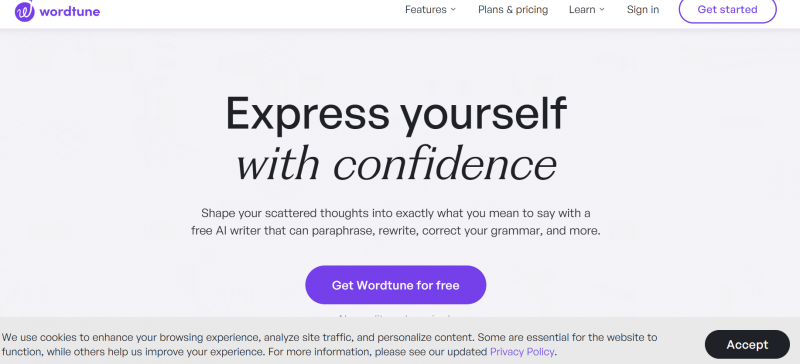
Task: Click the Express yourself headline
Action: click(396, 114)
